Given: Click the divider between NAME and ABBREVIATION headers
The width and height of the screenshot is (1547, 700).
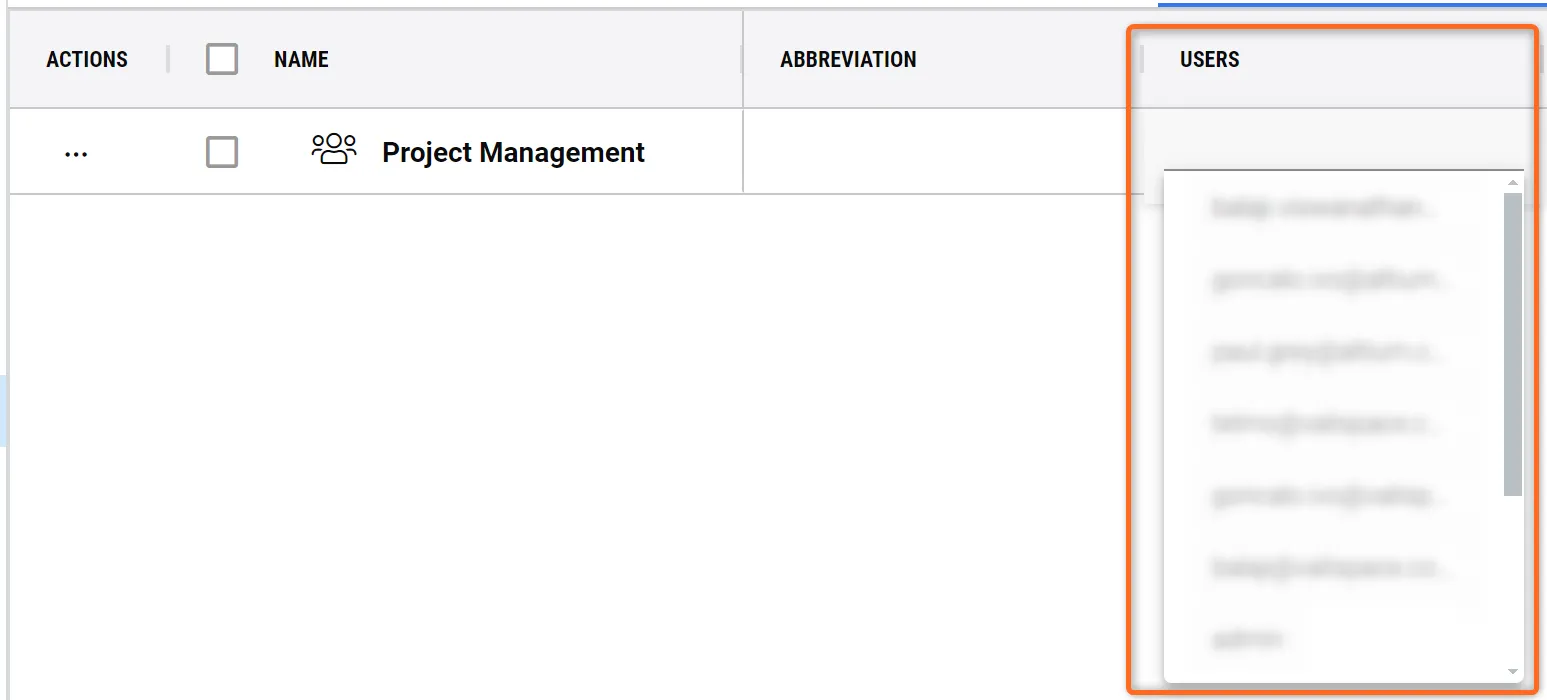Looking at the screenshot, I should [x=742, y=60].
